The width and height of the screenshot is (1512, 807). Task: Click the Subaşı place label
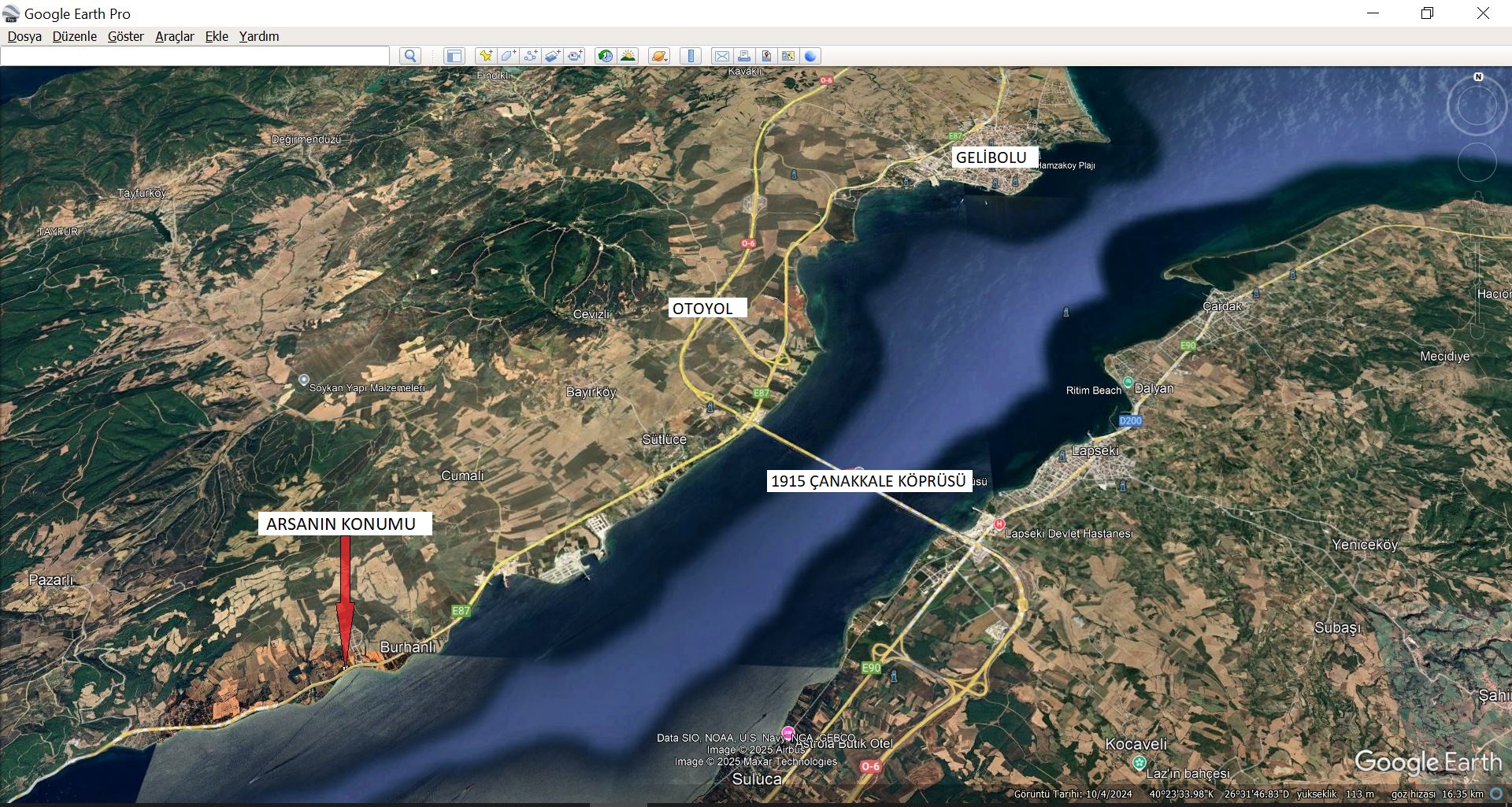pyautogui.click(x=1337, y=627)
